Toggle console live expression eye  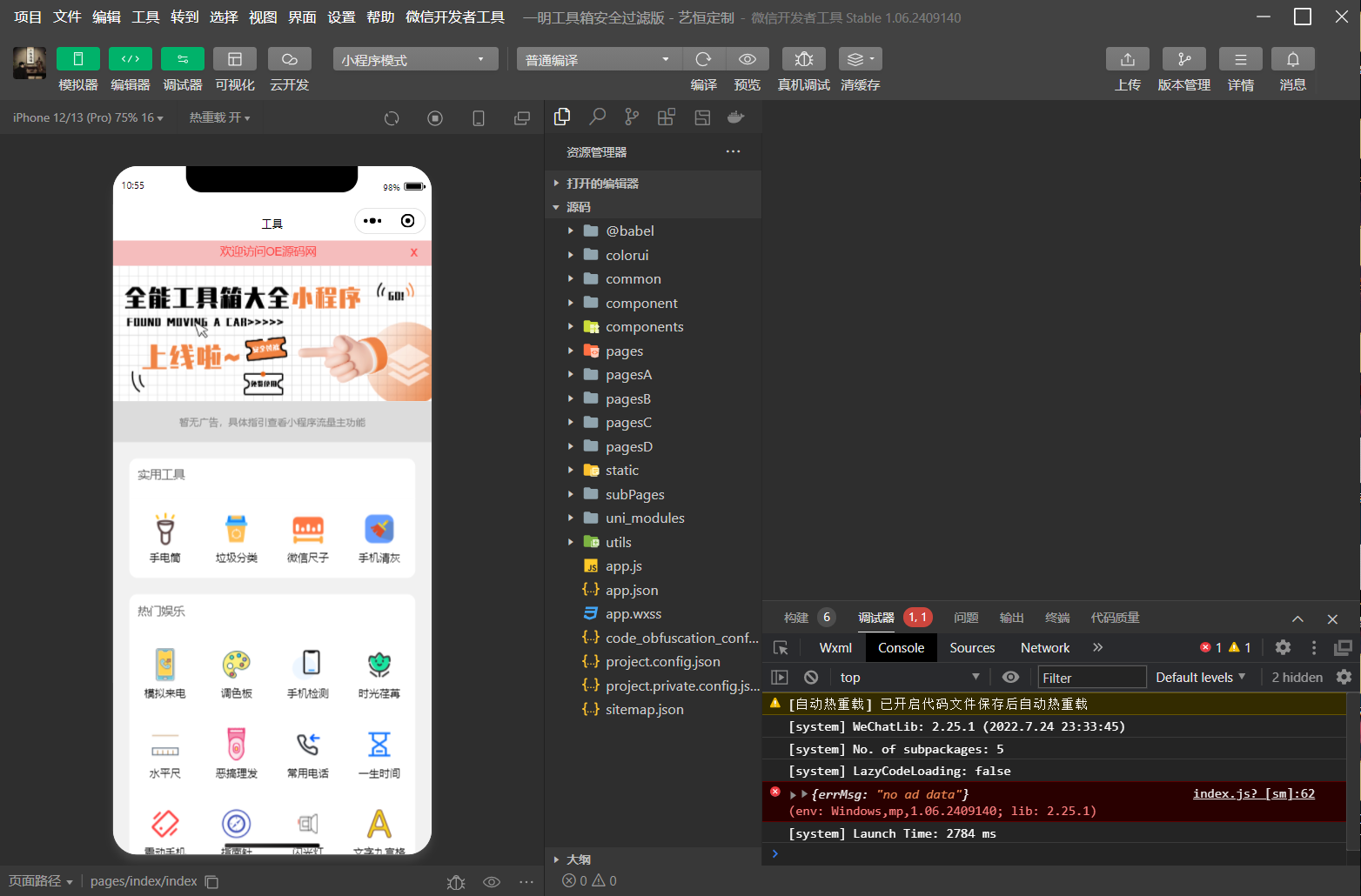[x=1010, y=677]
